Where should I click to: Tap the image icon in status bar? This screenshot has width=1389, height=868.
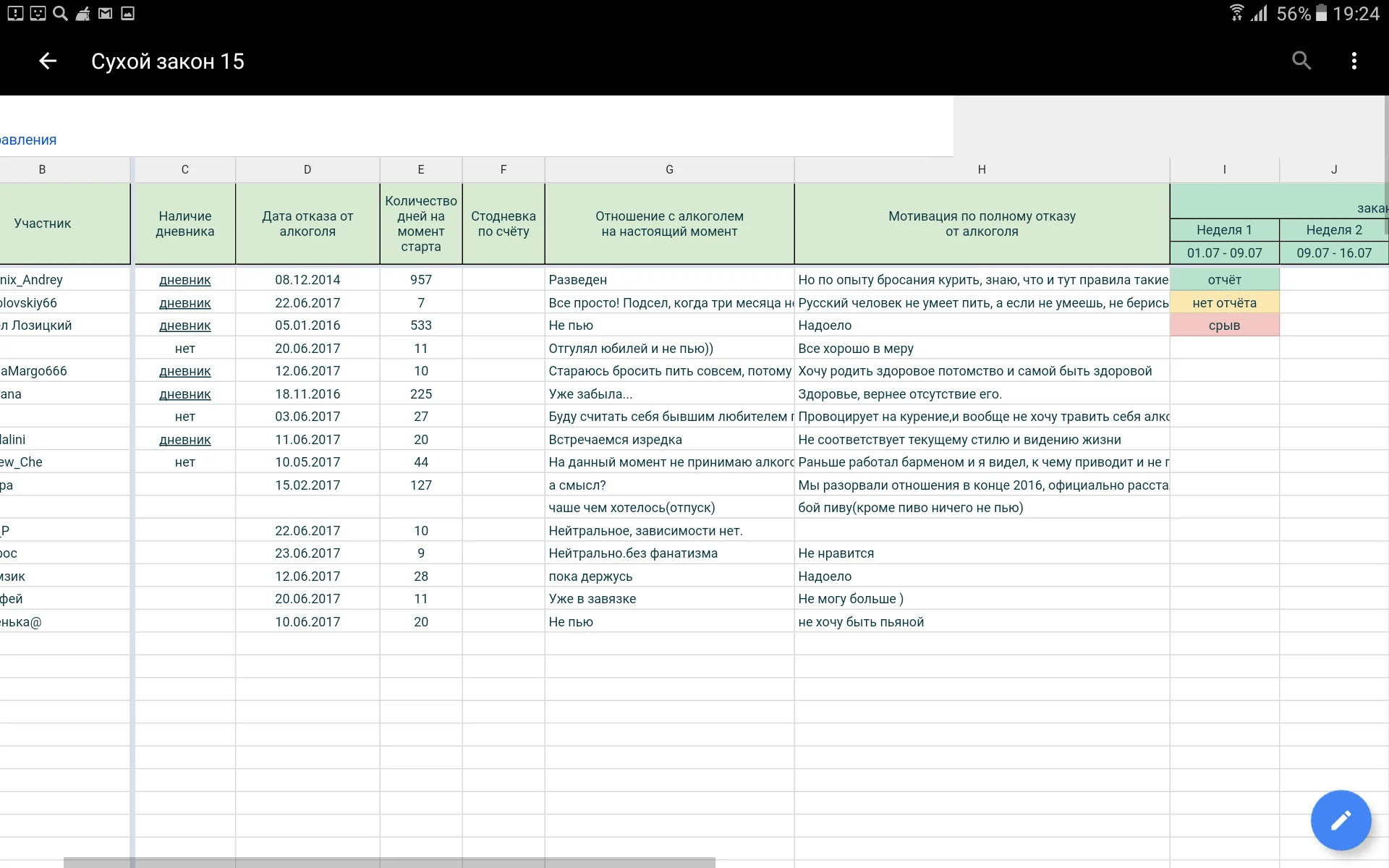point(127,14)
